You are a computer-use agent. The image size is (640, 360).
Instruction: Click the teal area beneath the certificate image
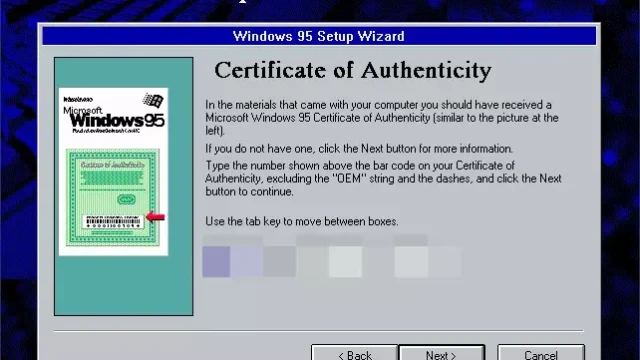[x=124, y=285]
